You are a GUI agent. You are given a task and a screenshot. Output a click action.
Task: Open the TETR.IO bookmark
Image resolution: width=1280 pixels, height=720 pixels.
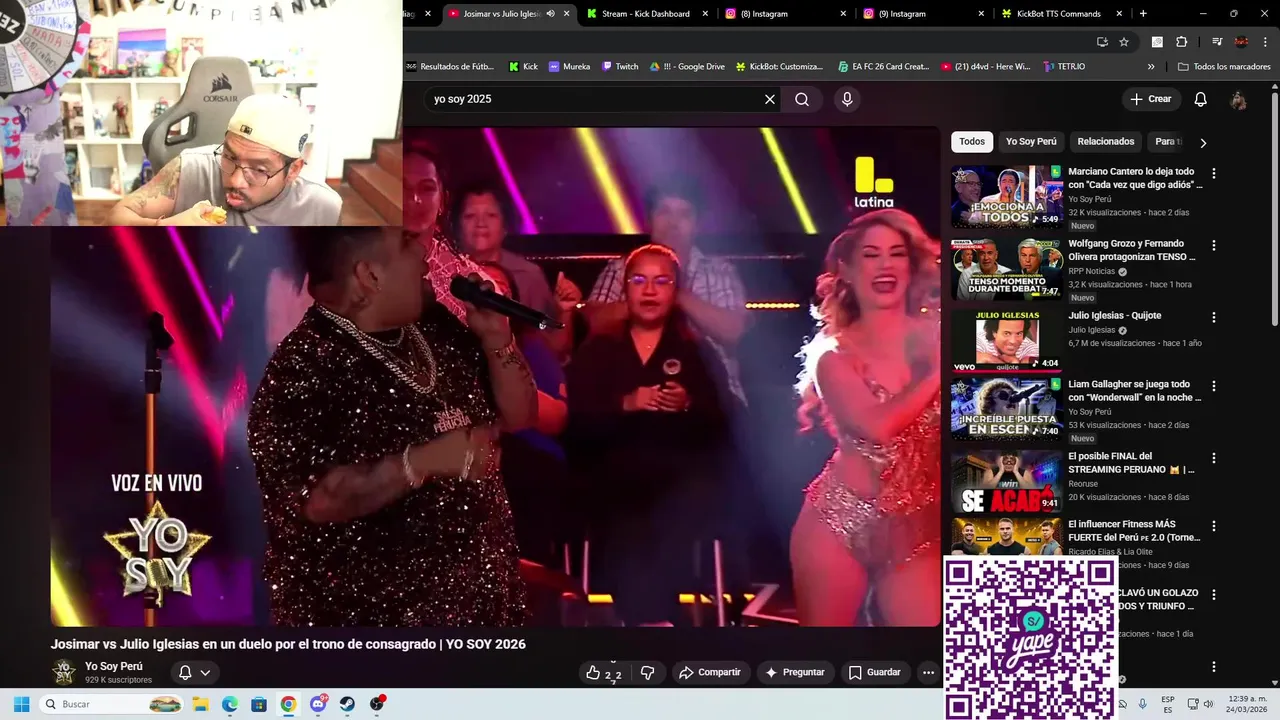point(1064,67)
